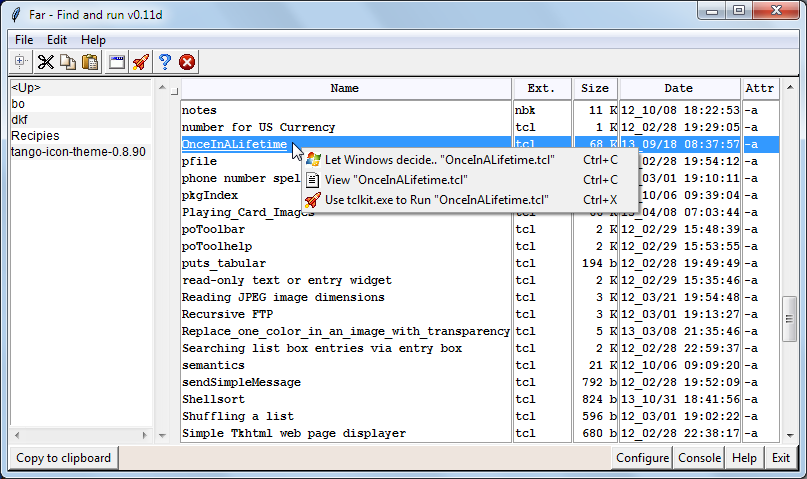Click the document View icon in the context menu
Screen dimensions: 807x479
(x=312, y=180)
